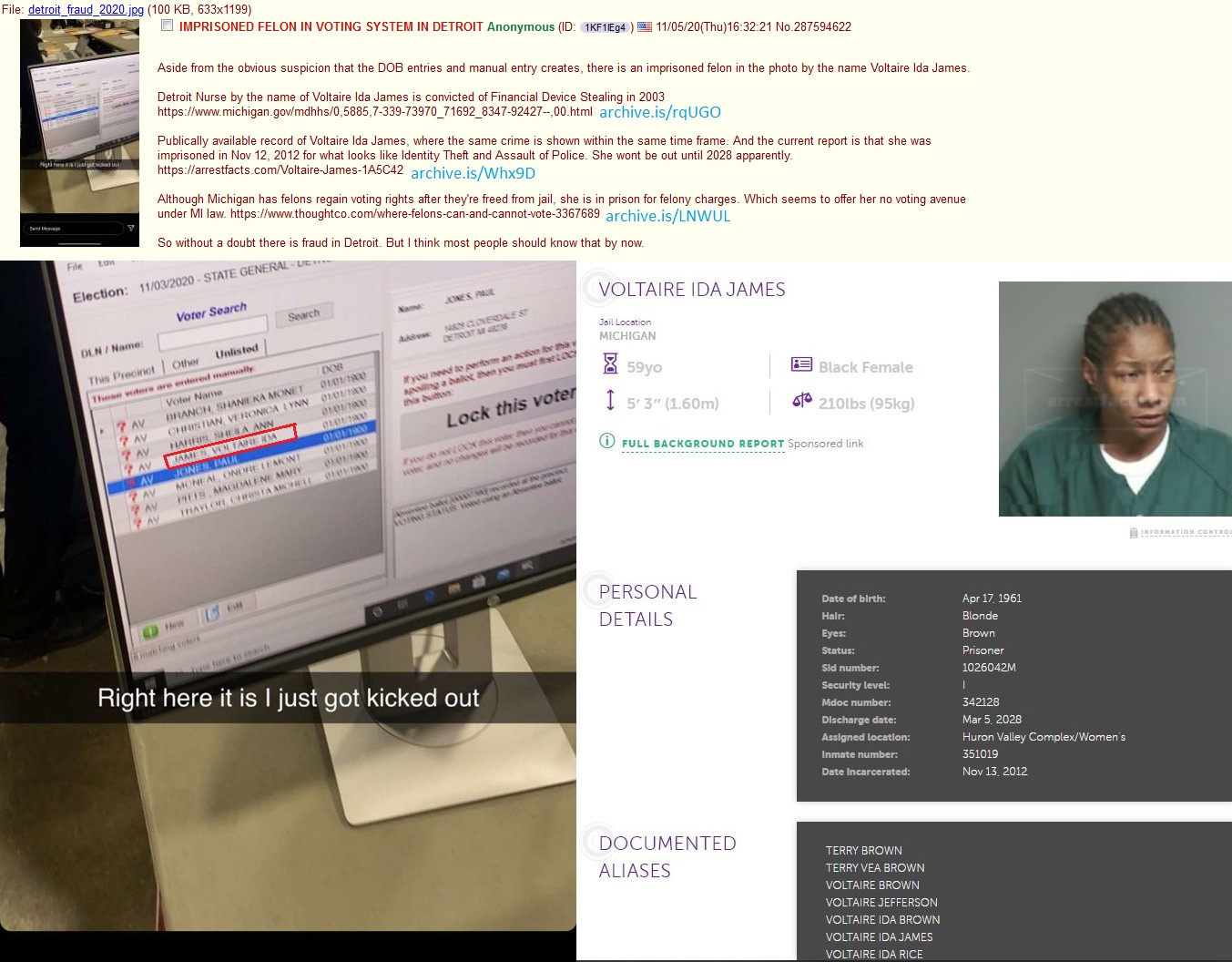Click Huron Valley Complex/Women's location
The height and width of the screenshot is (962, 1232).
click(x=1044, y=737)
